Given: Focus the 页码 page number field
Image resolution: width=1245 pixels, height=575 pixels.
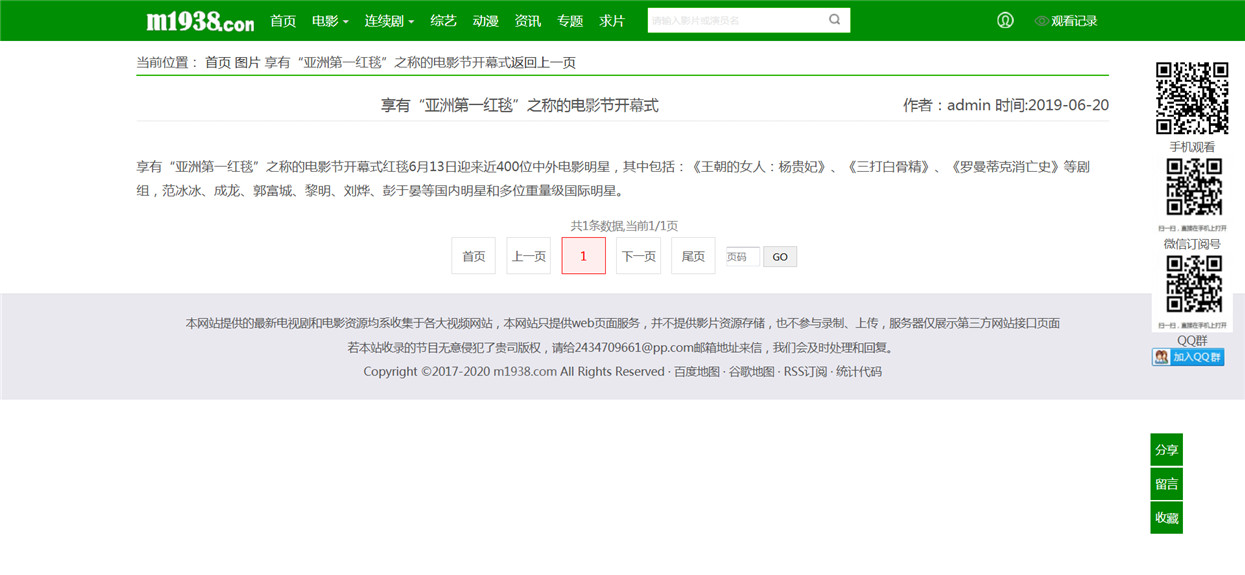Looking at the screenshot, I should pyautogui.click(x=743, y=256).
